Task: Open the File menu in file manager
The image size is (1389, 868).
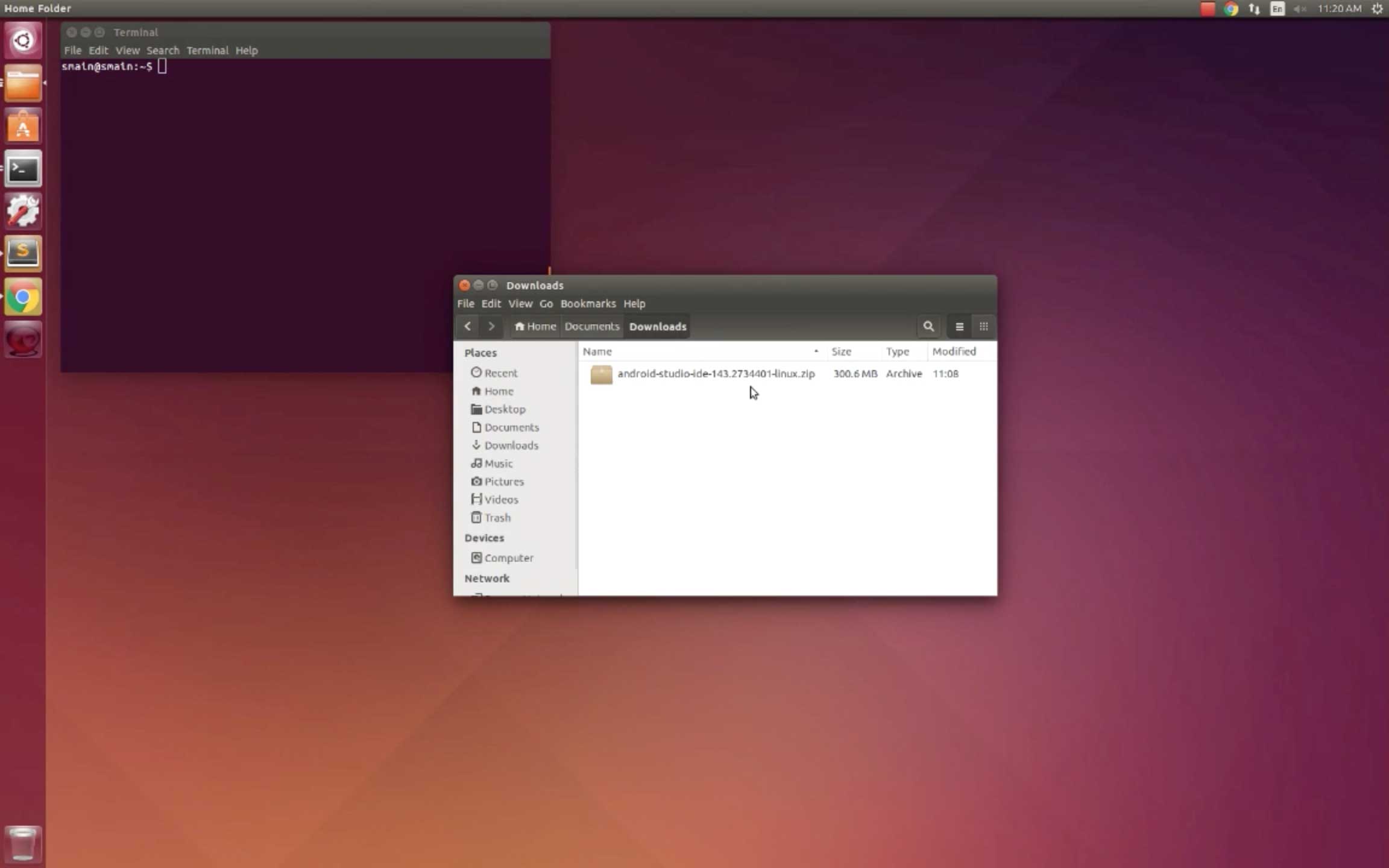Action: [466, 303]
